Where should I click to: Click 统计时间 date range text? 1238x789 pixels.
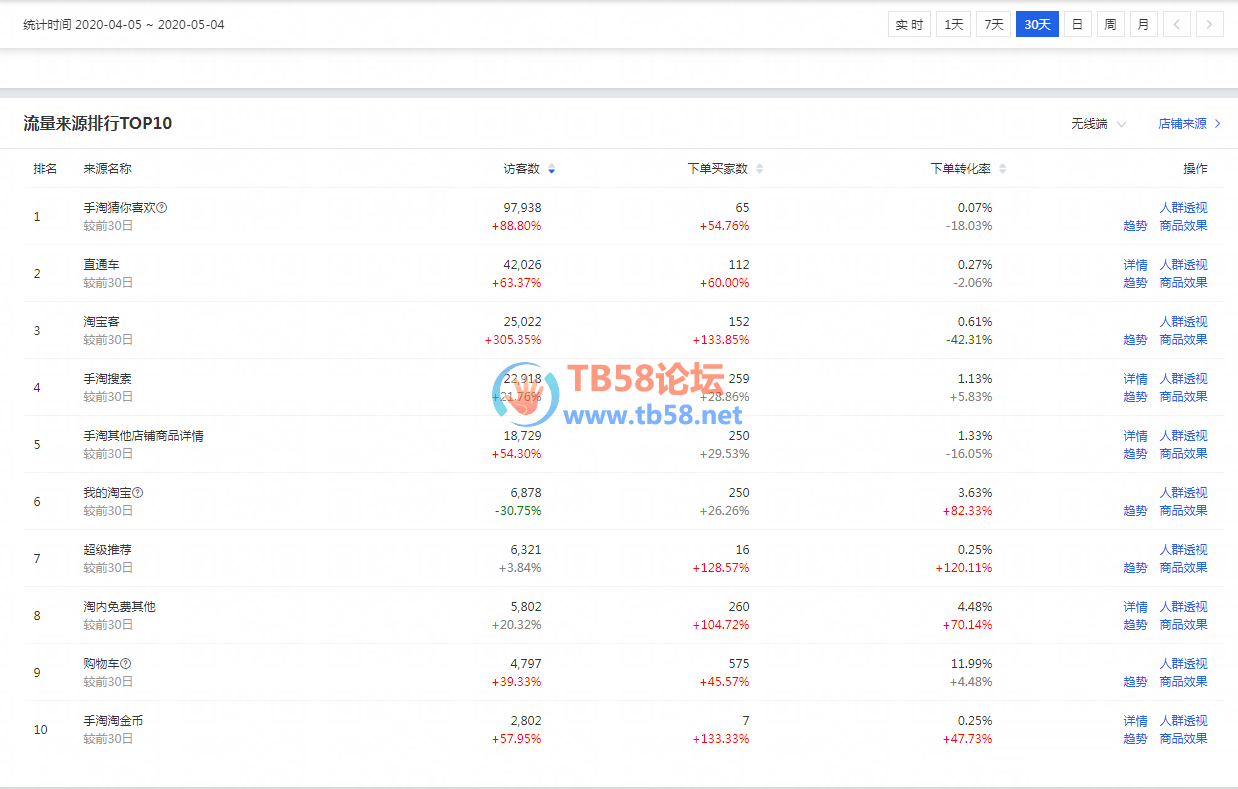pos(124,25)
